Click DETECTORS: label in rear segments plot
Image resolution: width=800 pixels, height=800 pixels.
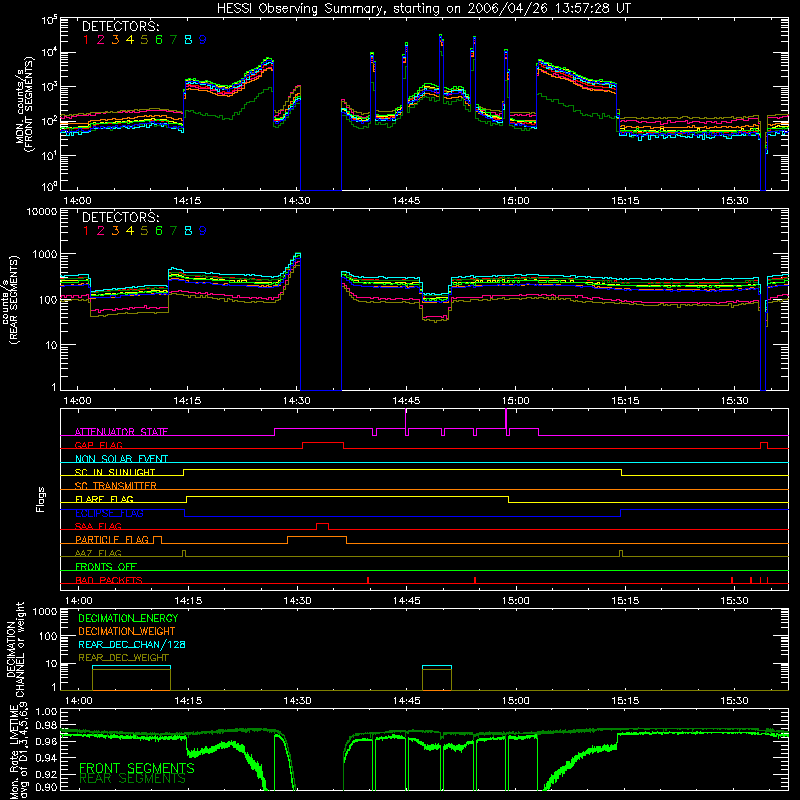tap(120, 217)
